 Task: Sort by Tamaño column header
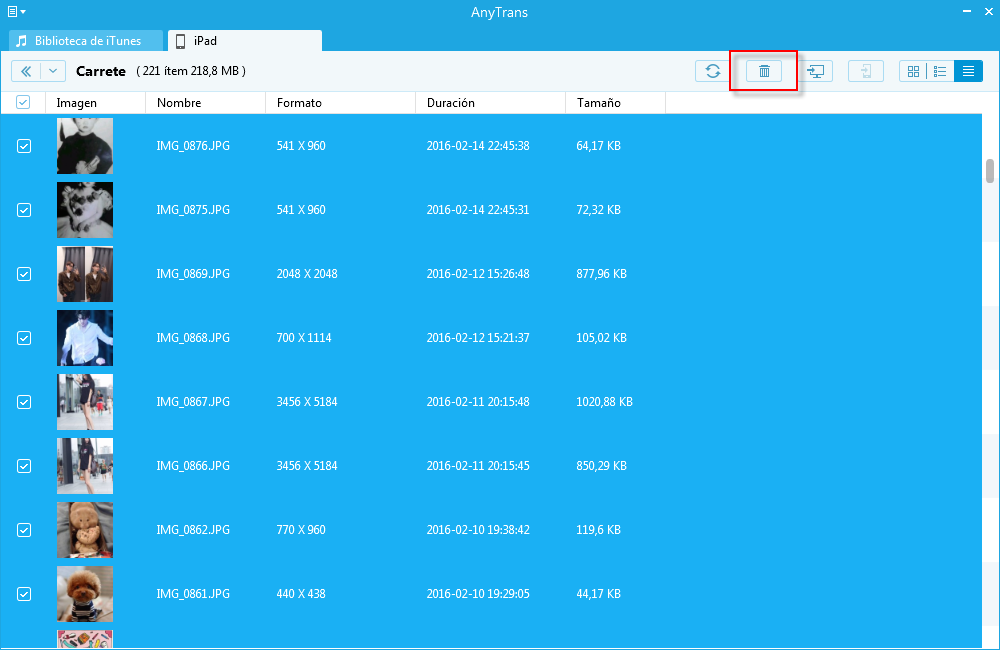[615, 103]
